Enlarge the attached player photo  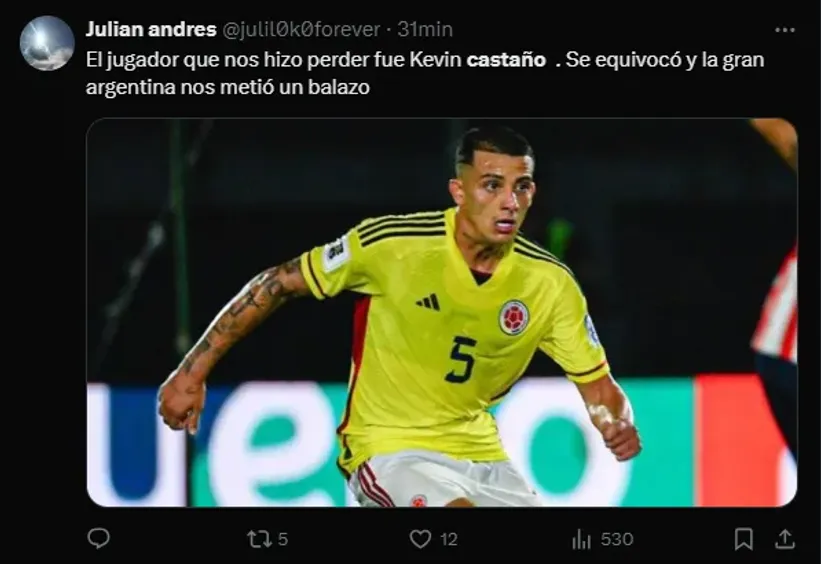tap(441, 313)
